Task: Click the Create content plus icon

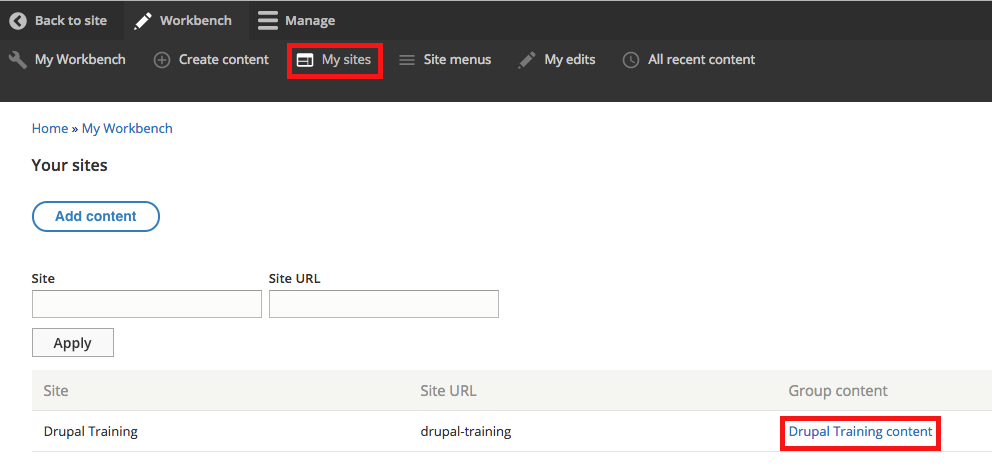Action: [163, 60]
